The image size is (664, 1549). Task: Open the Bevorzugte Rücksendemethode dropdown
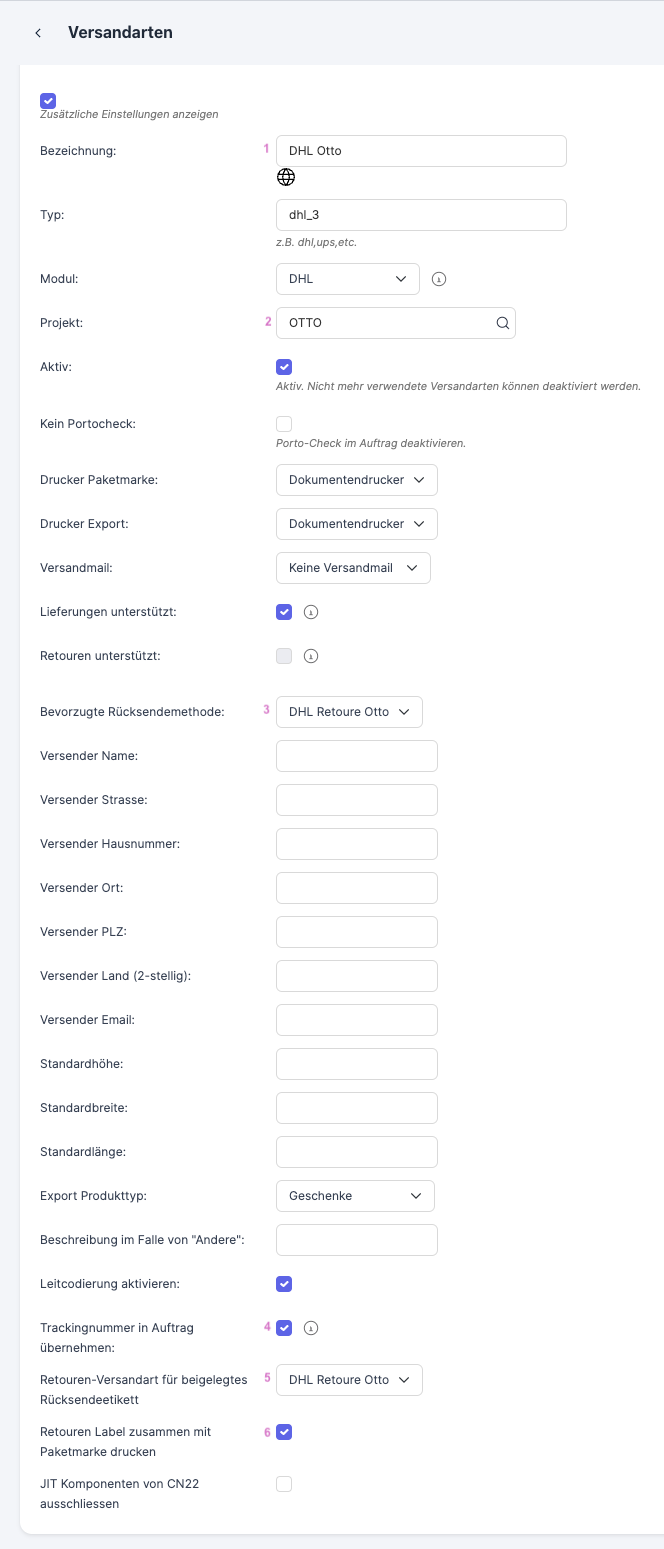[349, 712]
